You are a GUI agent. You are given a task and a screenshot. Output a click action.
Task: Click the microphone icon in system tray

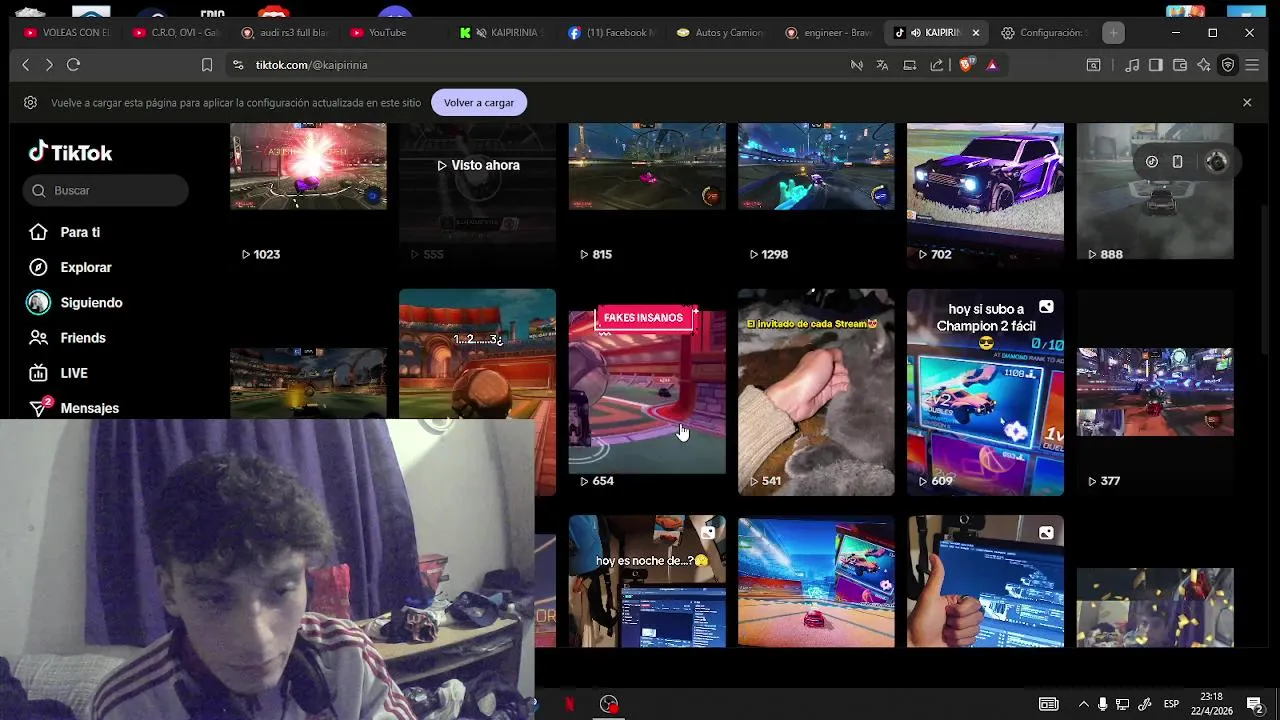1102,704
